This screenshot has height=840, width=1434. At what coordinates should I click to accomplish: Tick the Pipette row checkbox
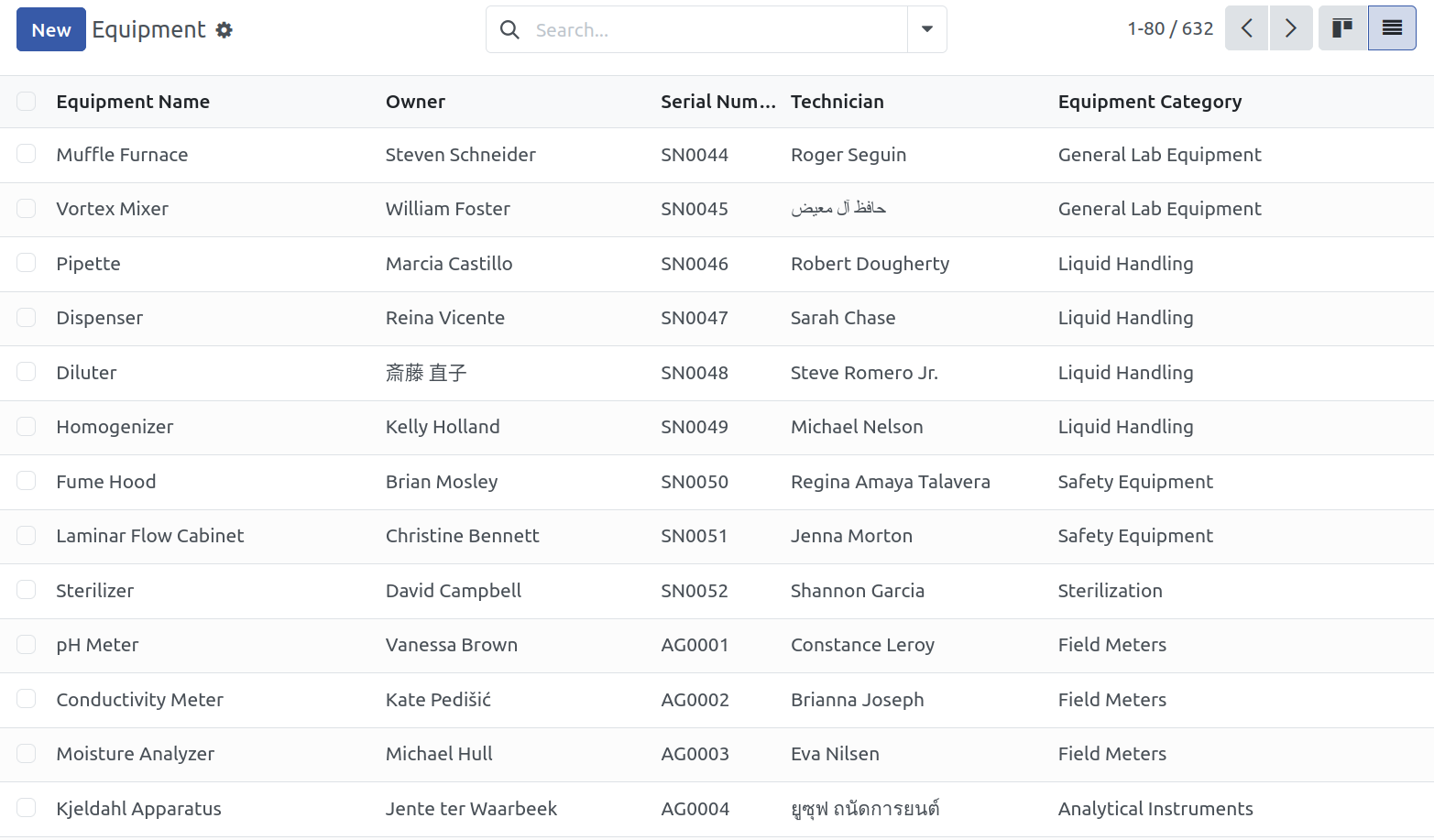(27, 263)
